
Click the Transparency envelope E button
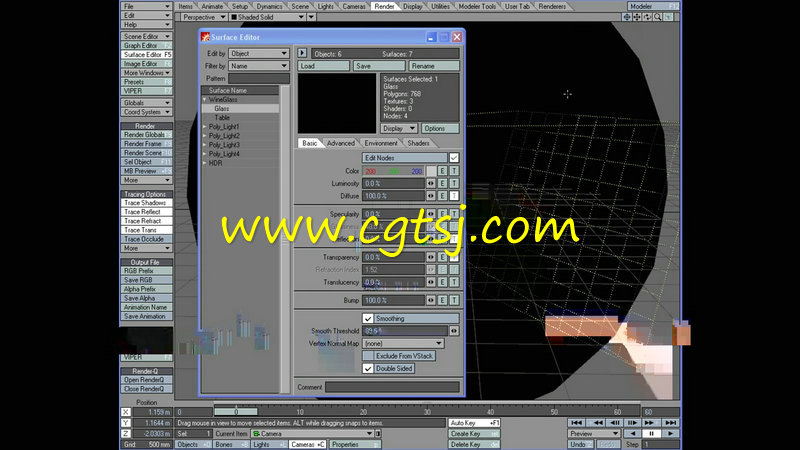pos(442,257)
